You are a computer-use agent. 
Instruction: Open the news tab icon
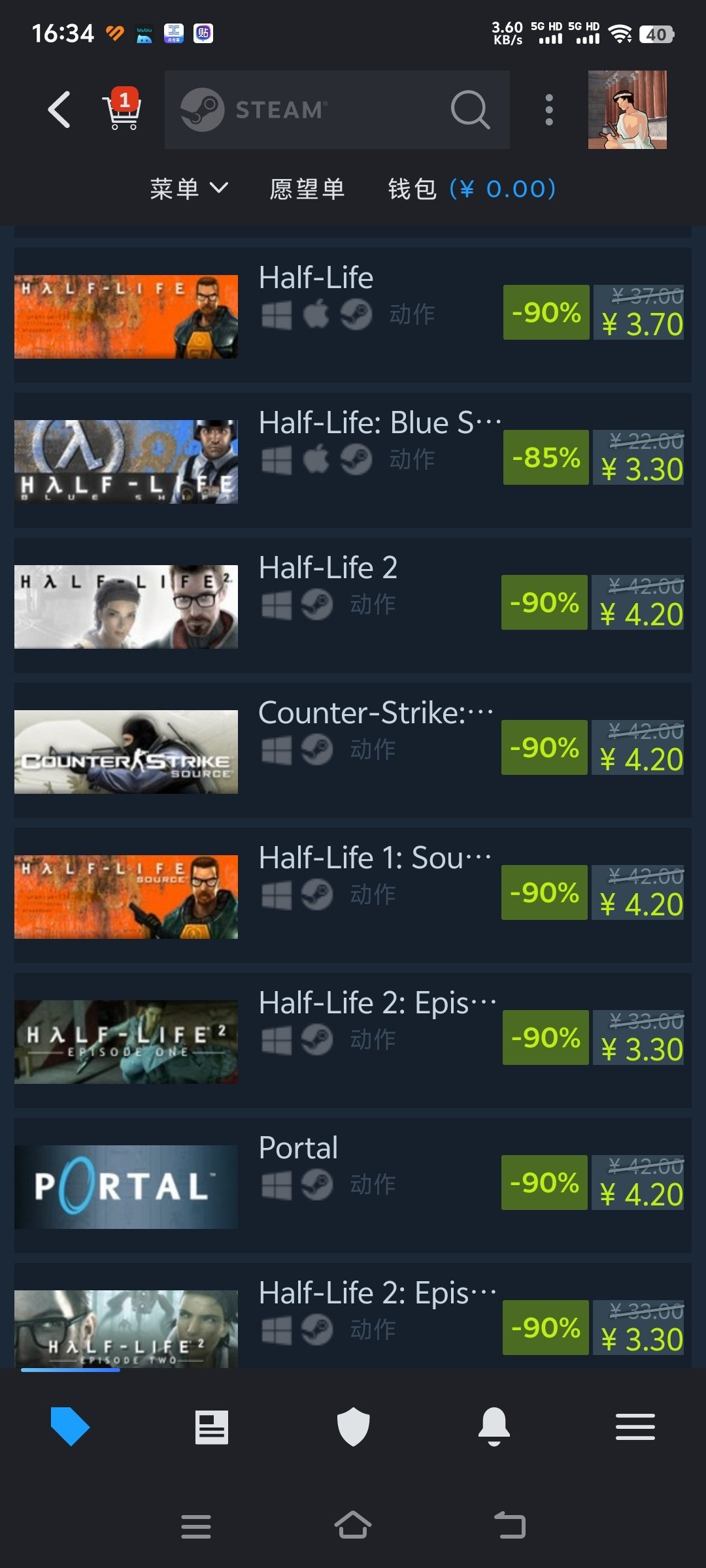click(212, 1427)
